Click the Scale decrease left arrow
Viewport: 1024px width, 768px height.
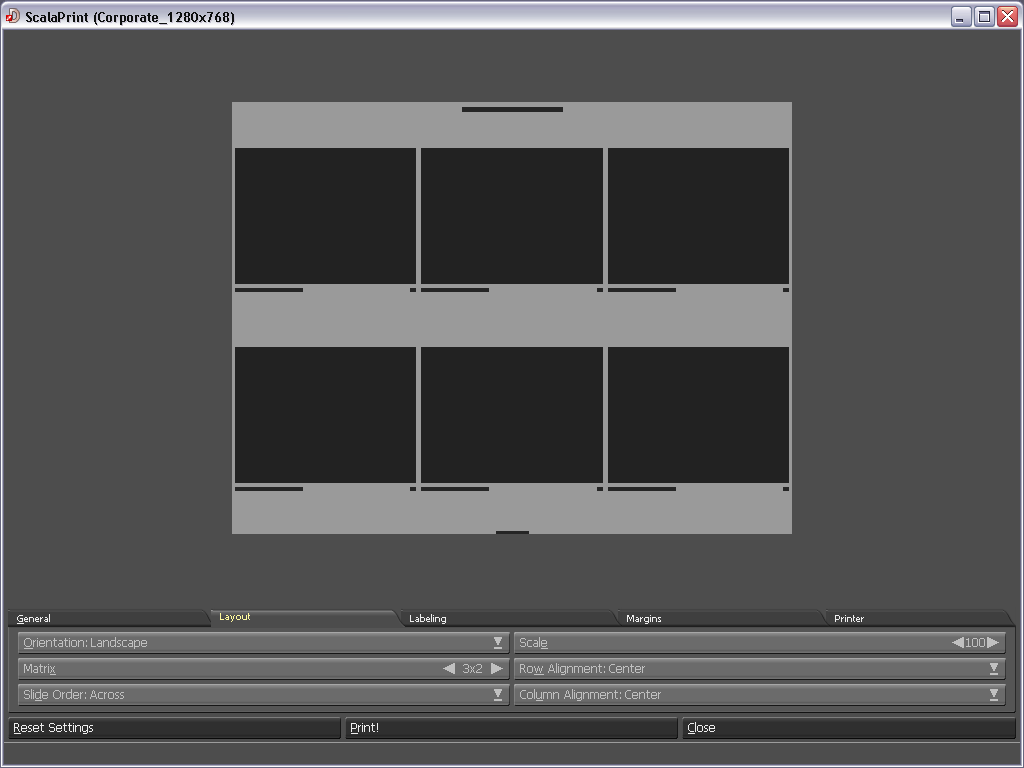(957, 643)
